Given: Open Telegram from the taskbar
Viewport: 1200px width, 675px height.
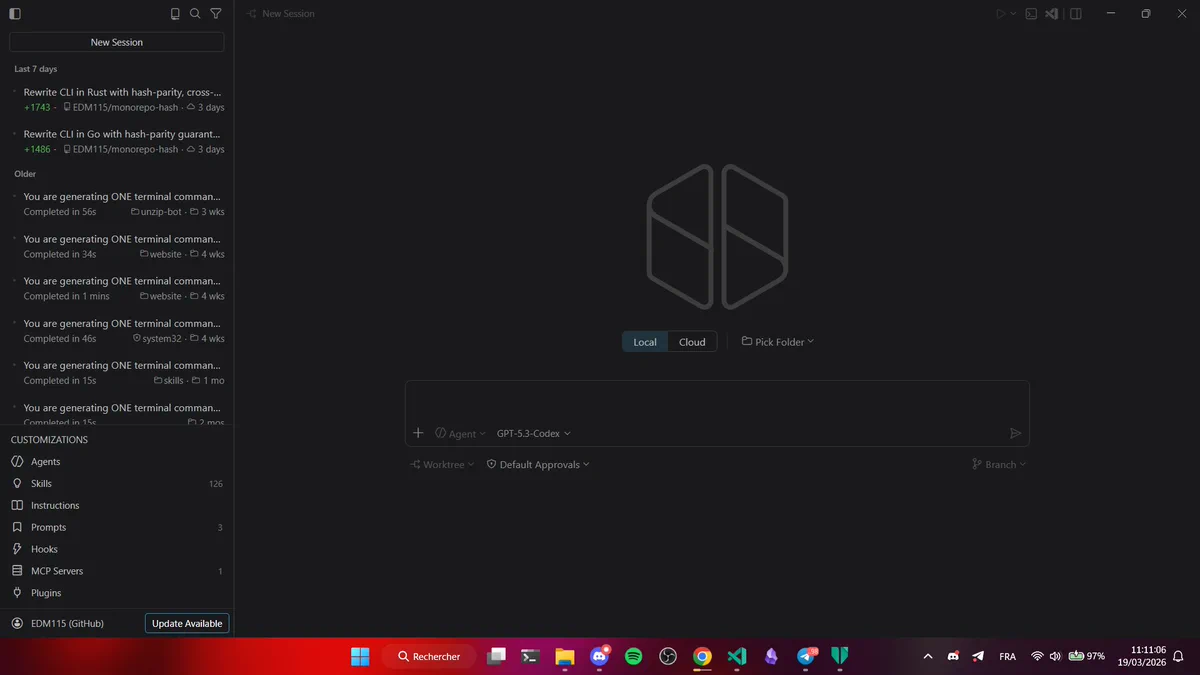Looking at the screenshot, I should [x=806, y=656].
